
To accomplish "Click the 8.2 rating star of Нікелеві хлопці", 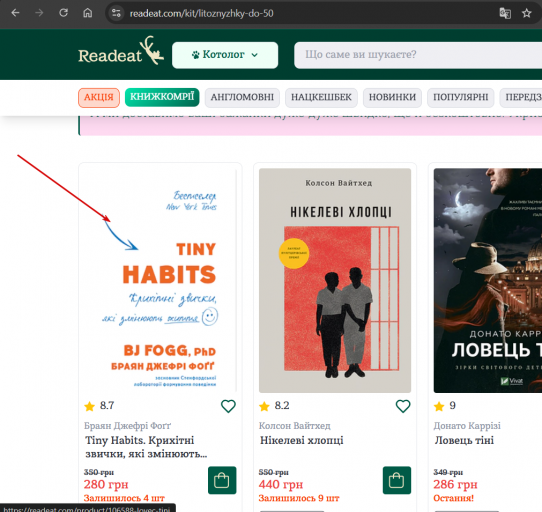I will [x=264, y=406].
